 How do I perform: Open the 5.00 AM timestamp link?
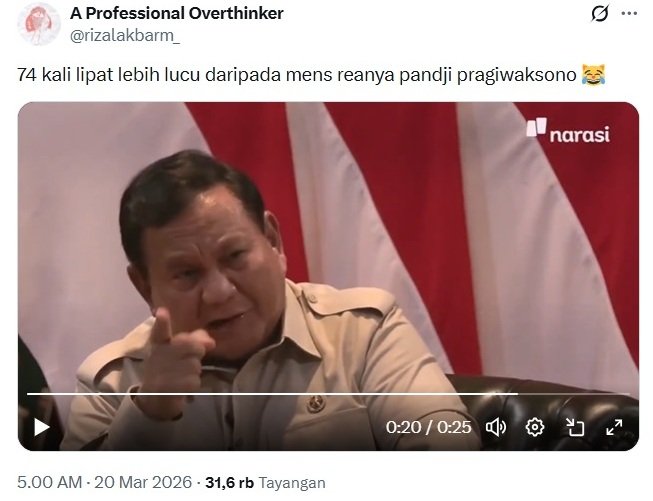click(50, 482)
